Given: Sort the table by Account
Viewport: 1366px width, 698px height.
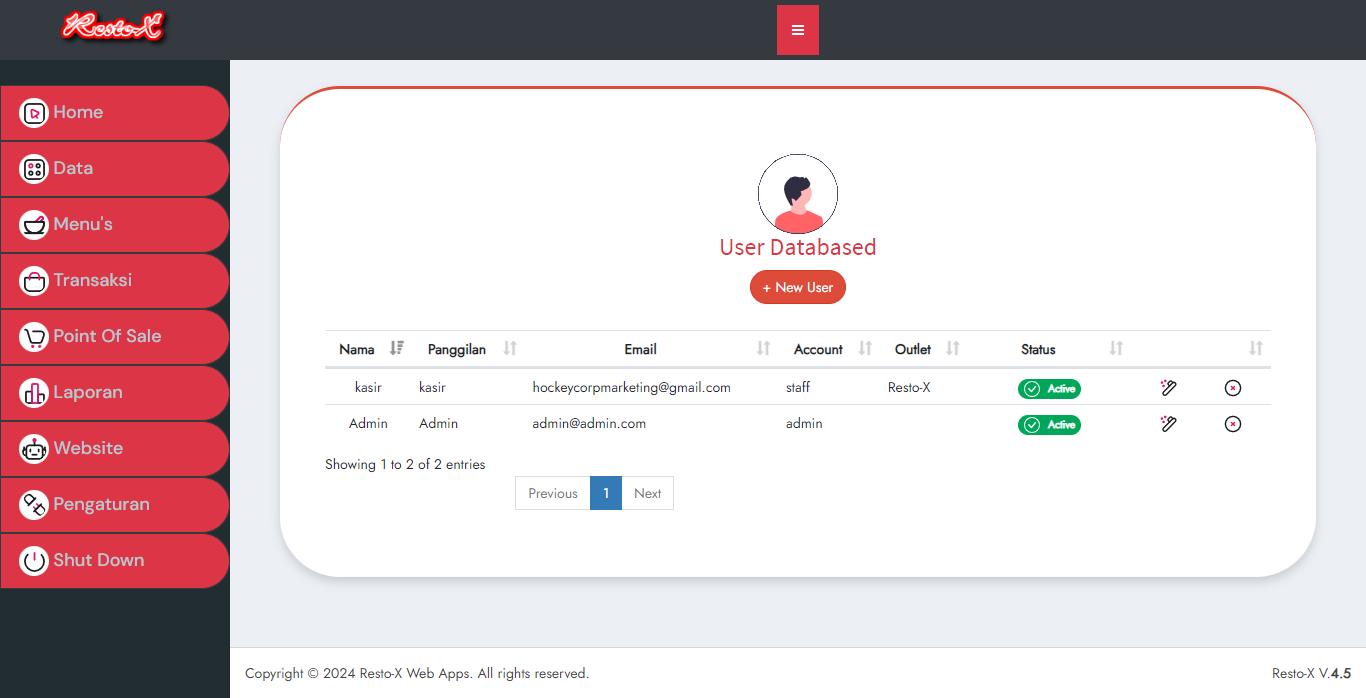Looking at the screenshot, I should [x=829, y=349].
